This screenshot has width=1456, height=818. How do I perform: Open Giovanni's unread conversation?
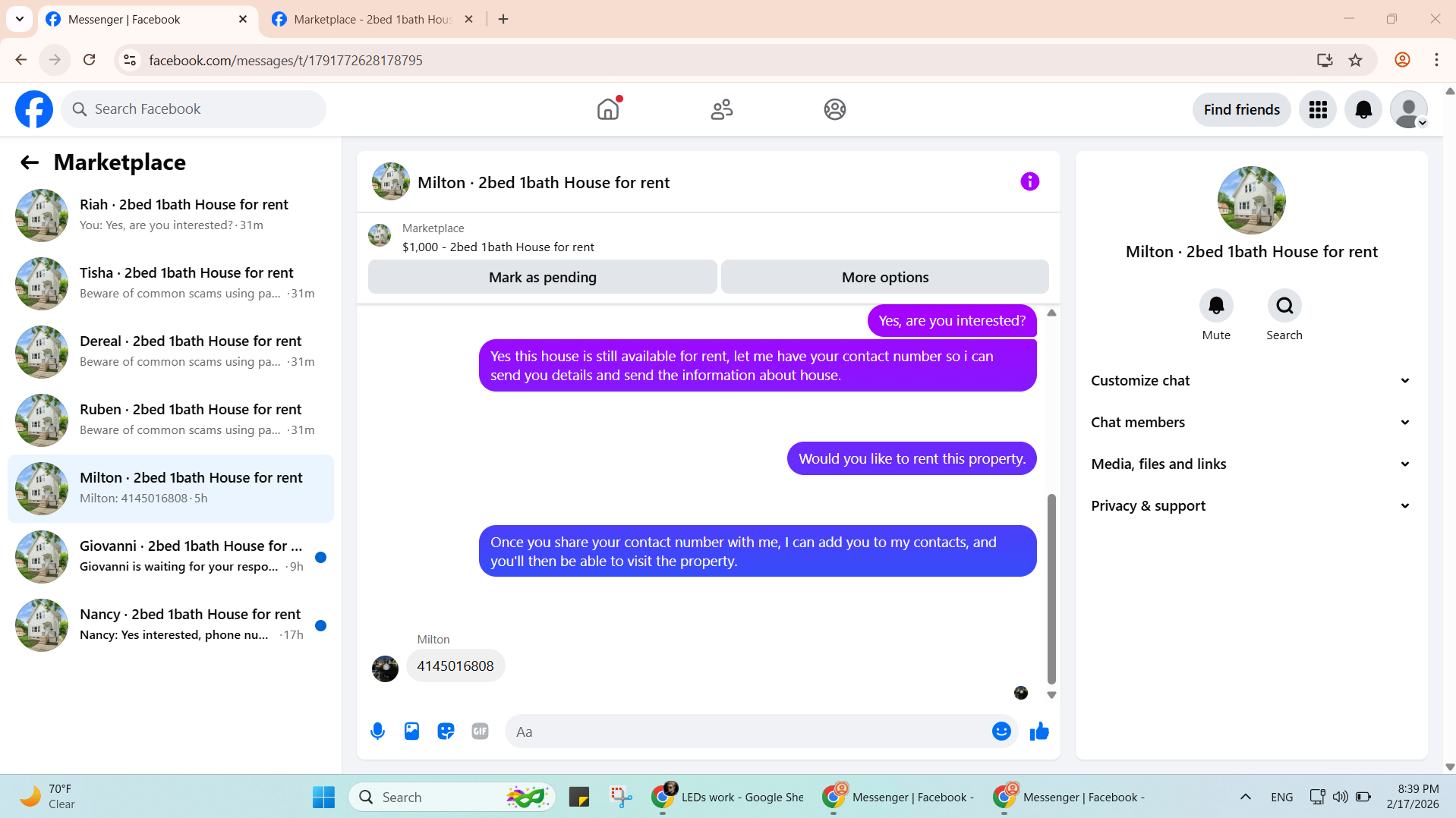(171, 557)
